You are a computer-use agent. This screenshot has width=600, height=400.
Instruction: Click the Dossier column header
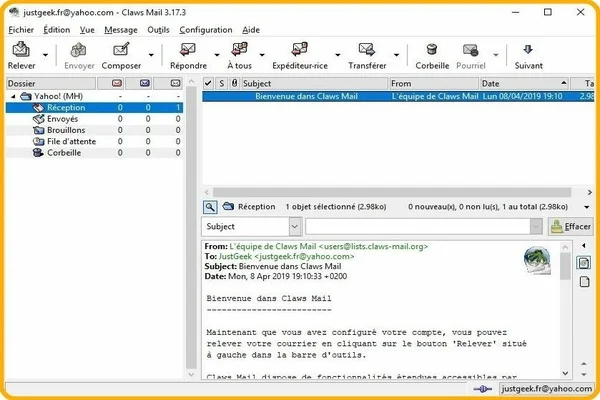pos(51,83)
